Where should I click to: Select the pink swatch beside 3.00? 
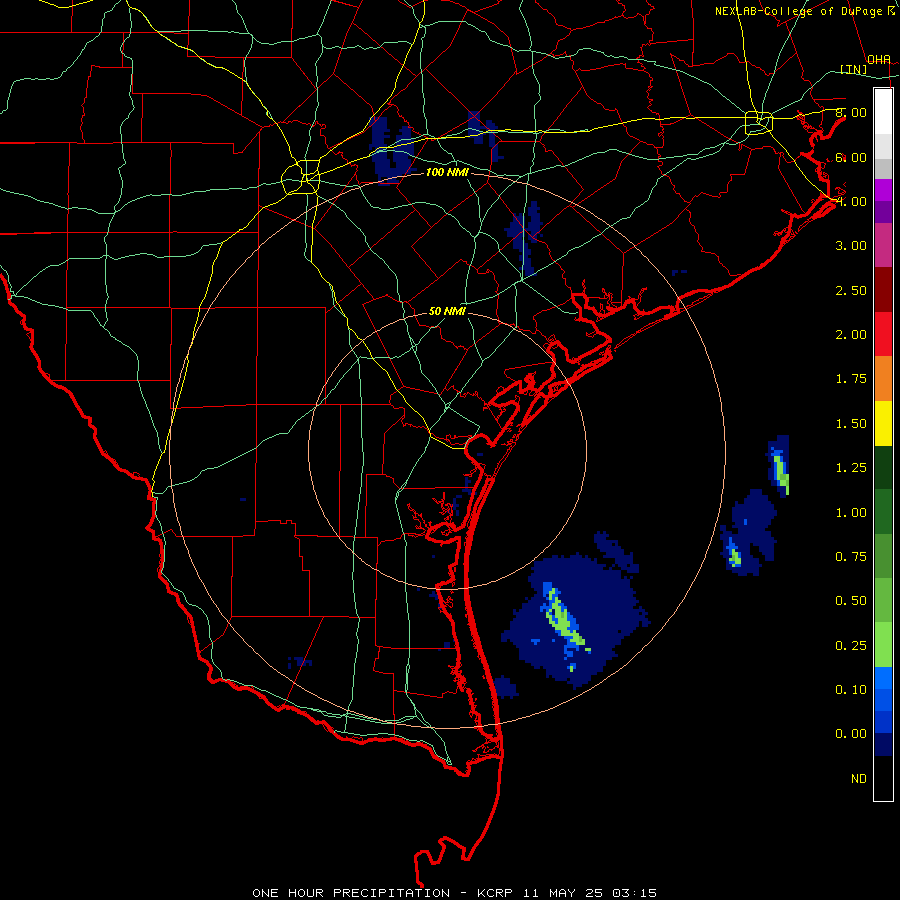pyautogui.click(x=883, y=246)
